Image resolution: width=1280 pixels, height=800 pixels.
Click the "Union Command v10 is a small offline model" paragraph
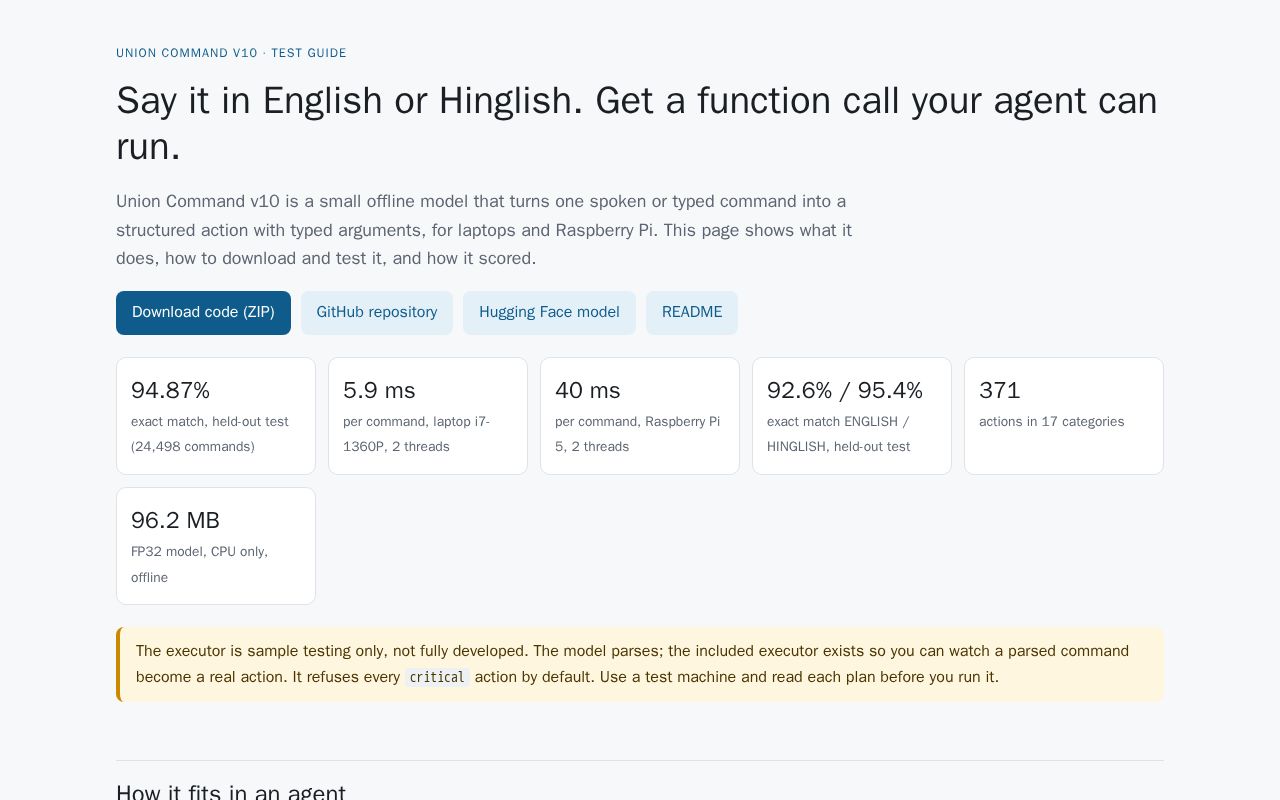[484, 230]
